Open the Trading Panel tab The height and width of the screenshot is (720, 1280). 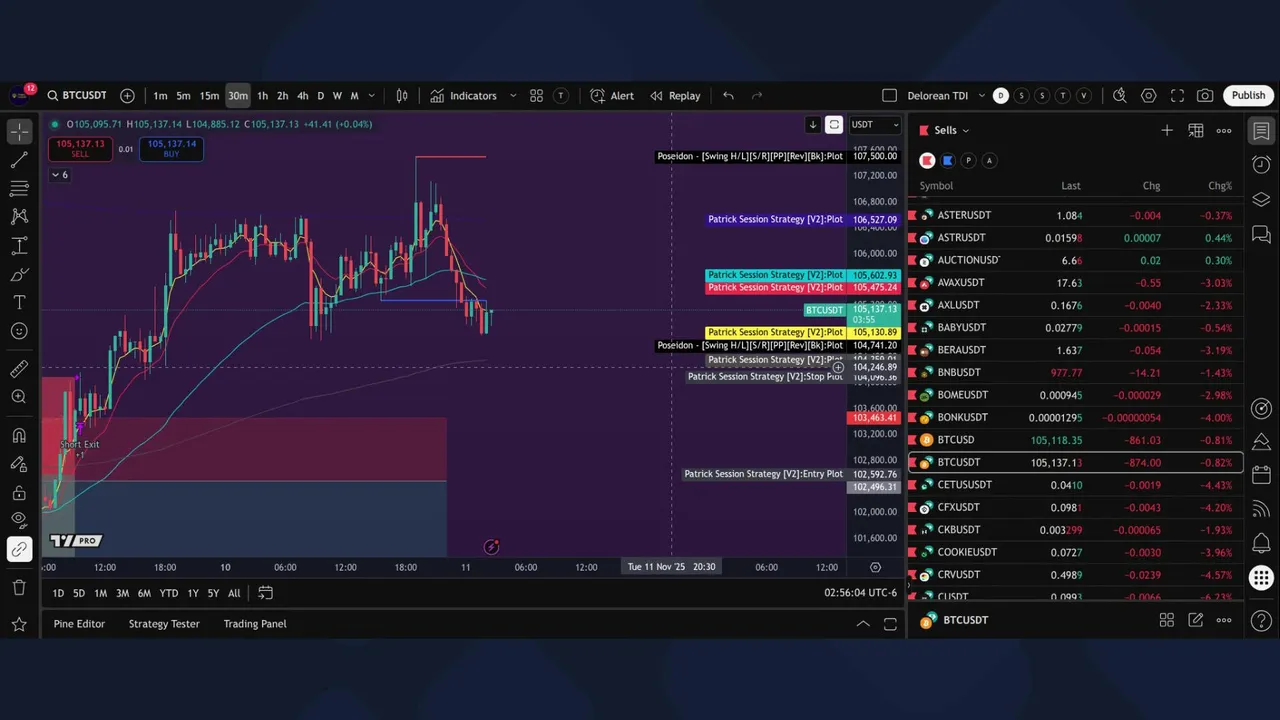pyautogui.click(x=255, y=624)
